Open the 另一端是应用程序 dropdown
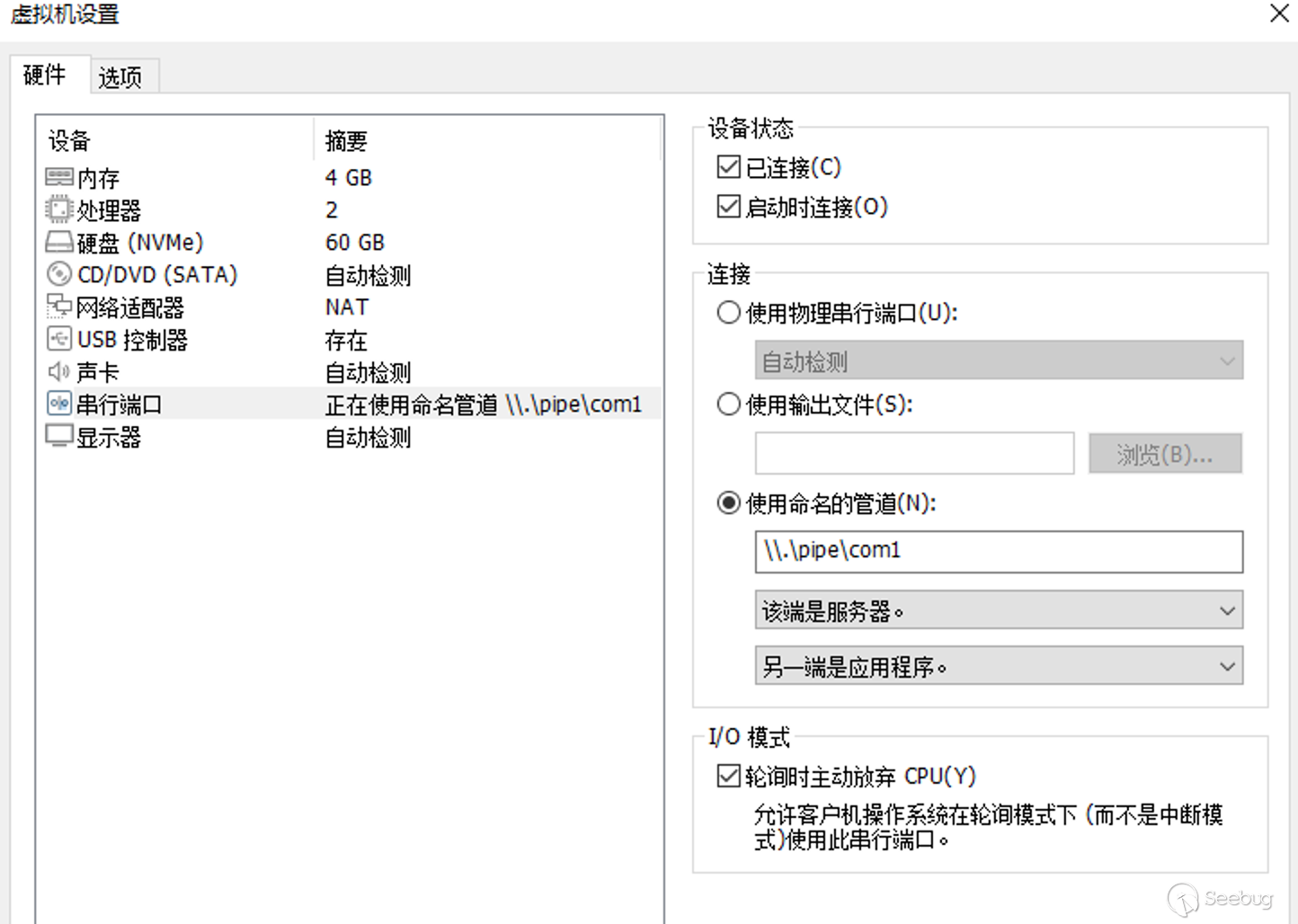 999,666
